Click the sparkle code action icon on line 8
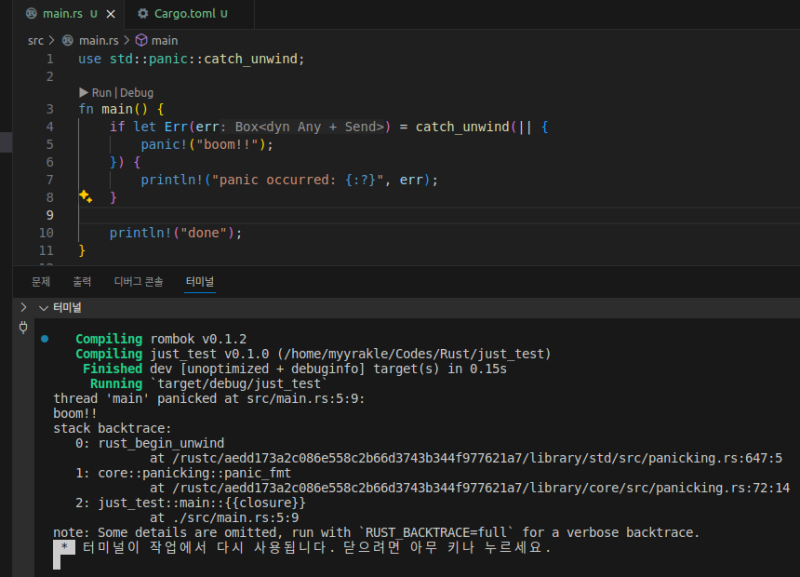This screenshot has height=577, width=800. pos(86,196)
